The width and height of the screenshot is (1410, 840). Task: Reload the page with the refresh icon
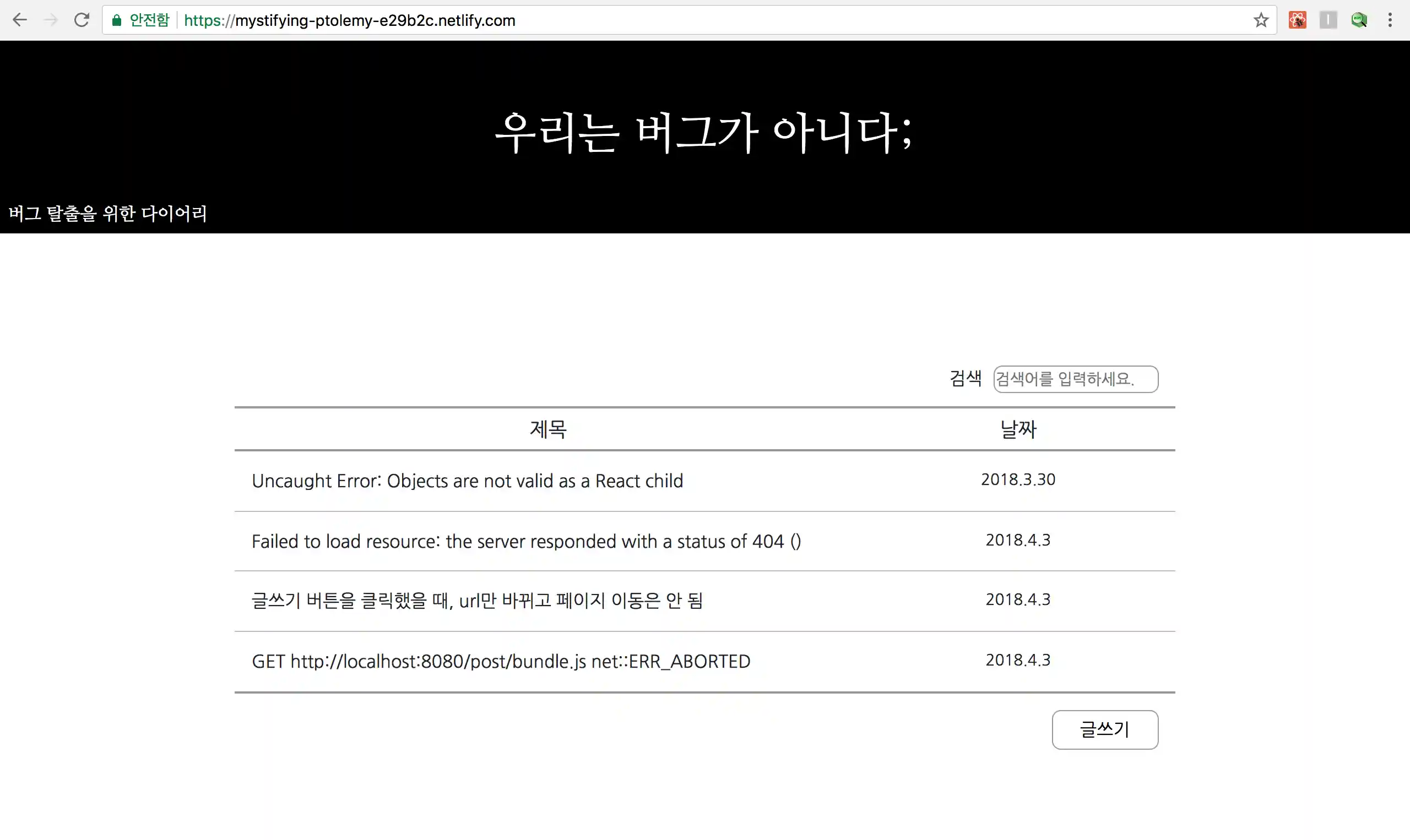tap(82, 20)
